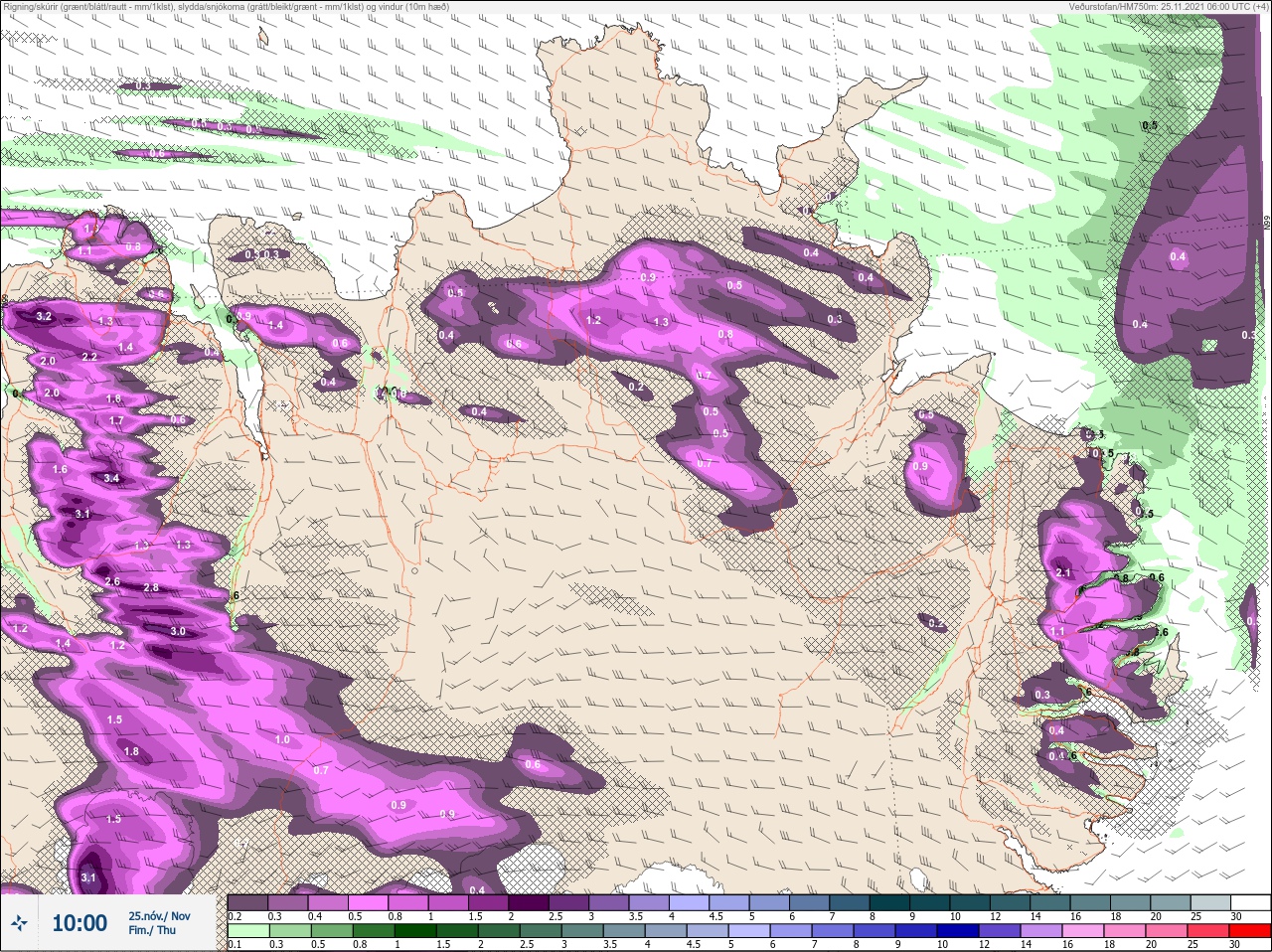Click the 3.0 precipitation value on the map
The height and width of the screenshot is (952, 1272).
click(x=178, y=631)
